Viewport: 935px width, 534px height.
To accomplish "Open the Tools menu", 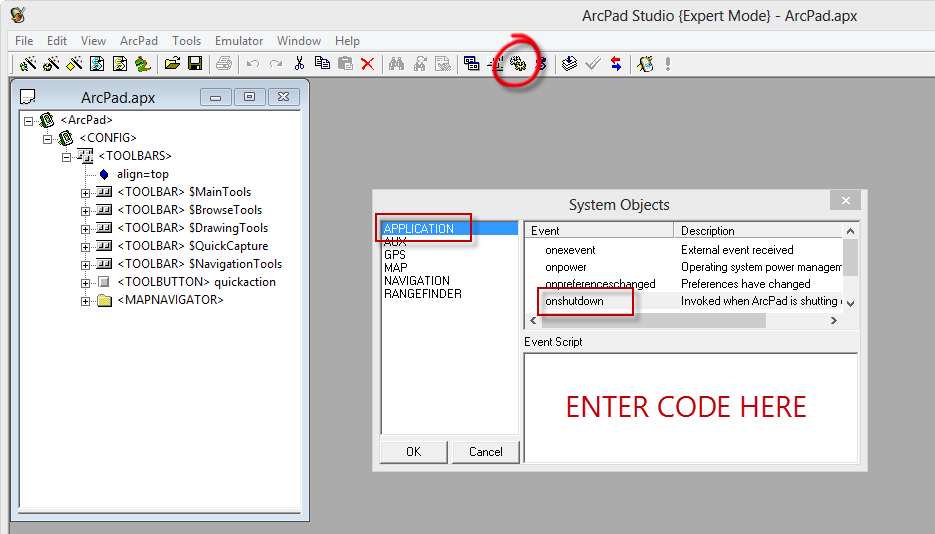I will (186, 41).
